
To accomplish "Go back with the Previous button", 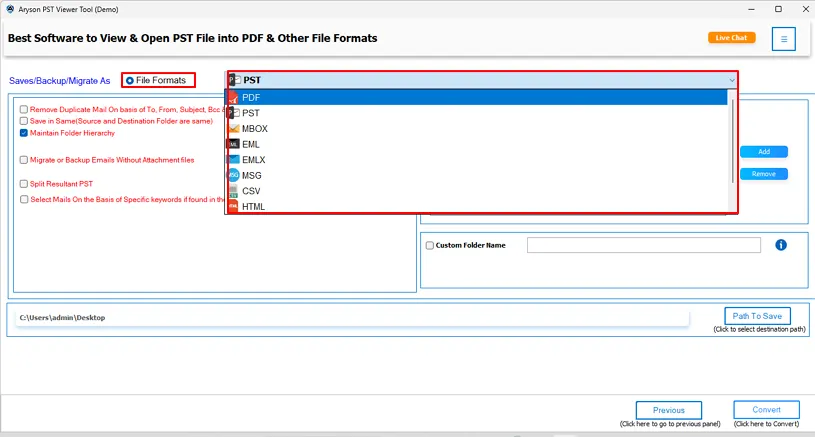I will (x=668, y=410).
